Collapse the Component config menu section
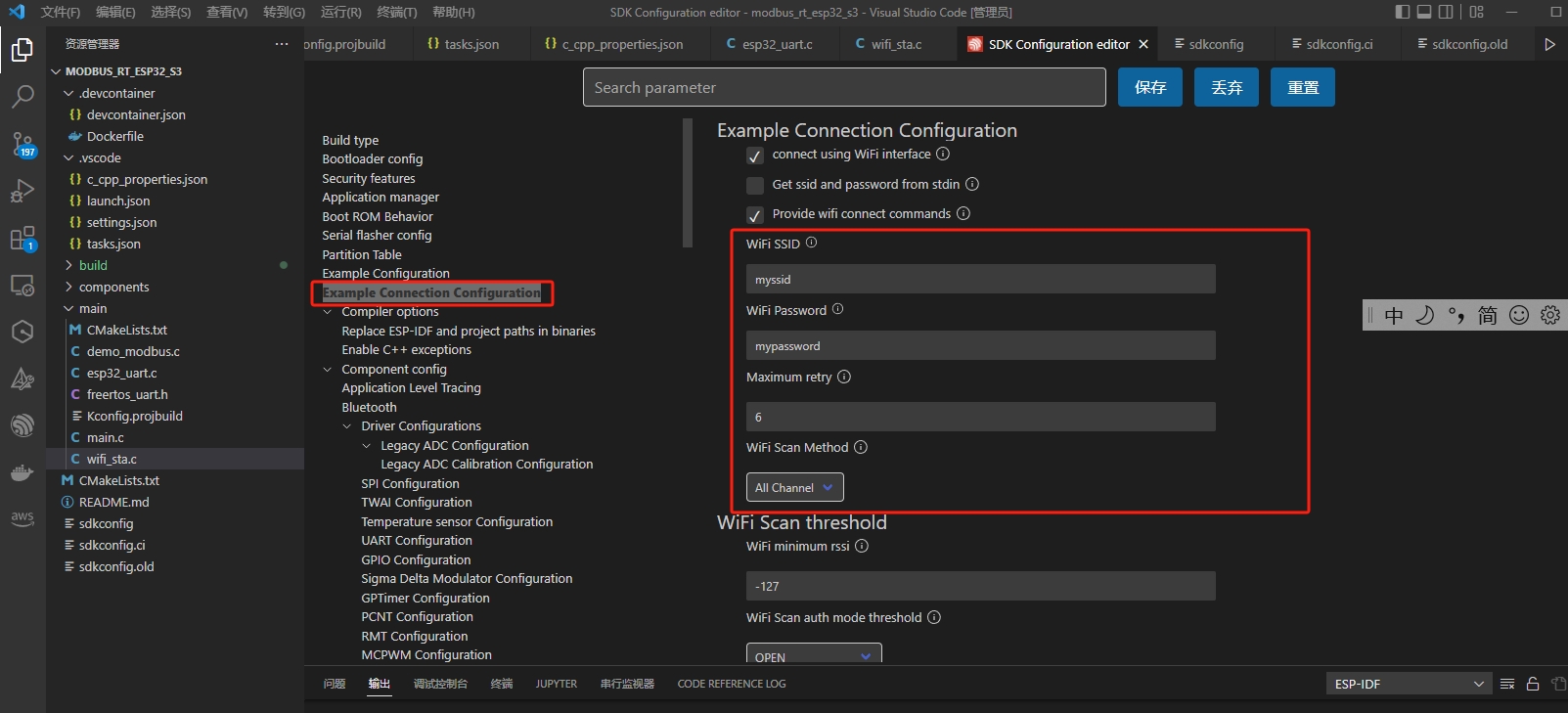Viewport: 1568px width, 713px height. pos(328,370)
